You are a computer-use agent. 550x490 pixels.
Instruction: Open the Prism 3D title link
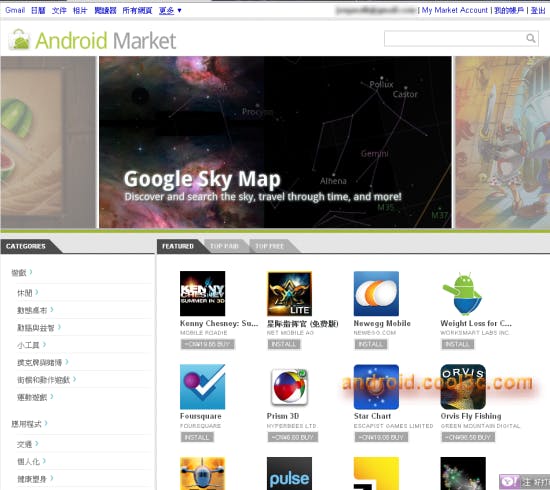283,416
